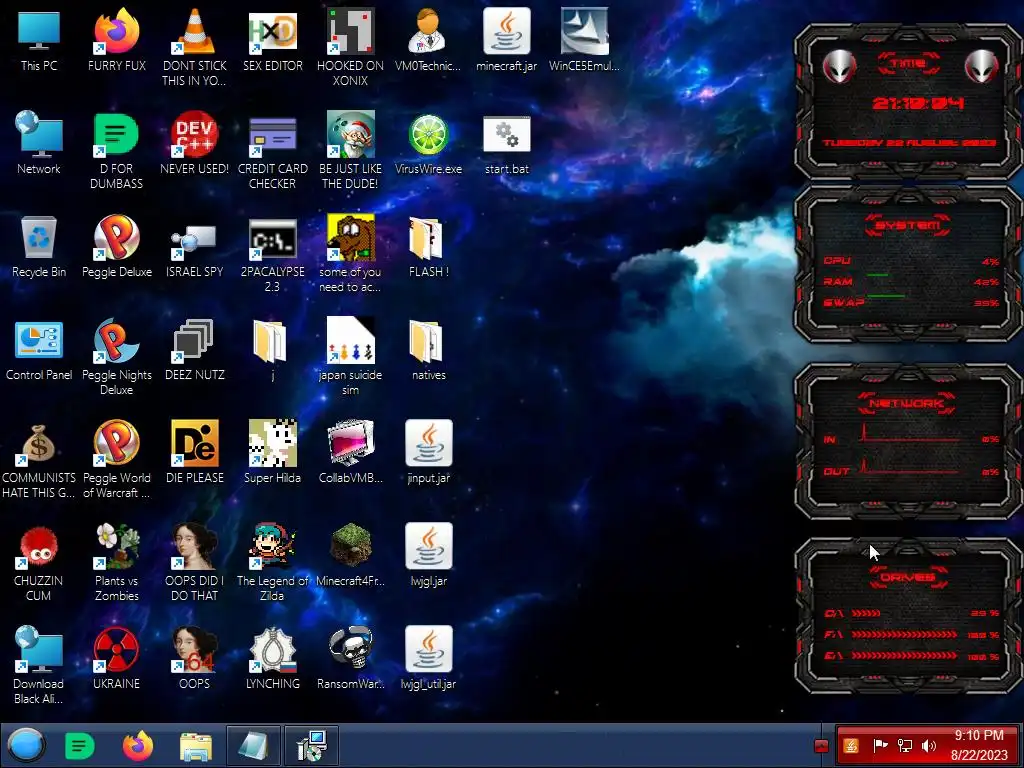Screen dimensions: 1024x768
Task: Open Firefox from the taskbar
Action: [x=138, y=745]
